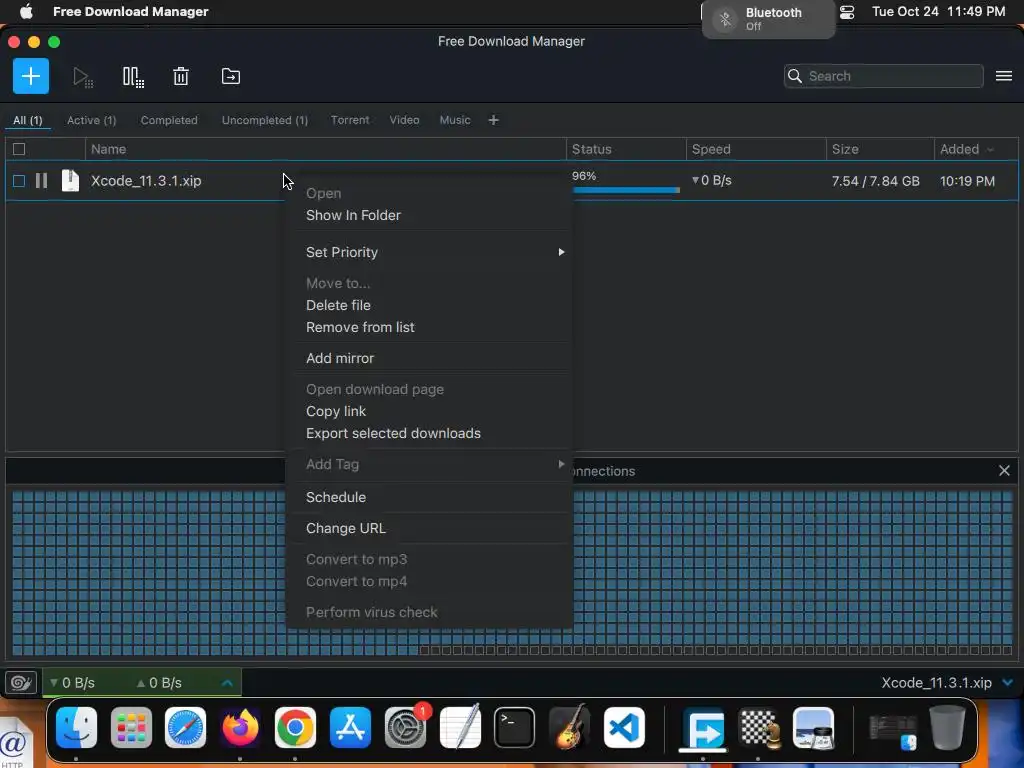Expand the Set Priority submenu
The height and width of the screenshot is (768, 1024).
(430, 252)
